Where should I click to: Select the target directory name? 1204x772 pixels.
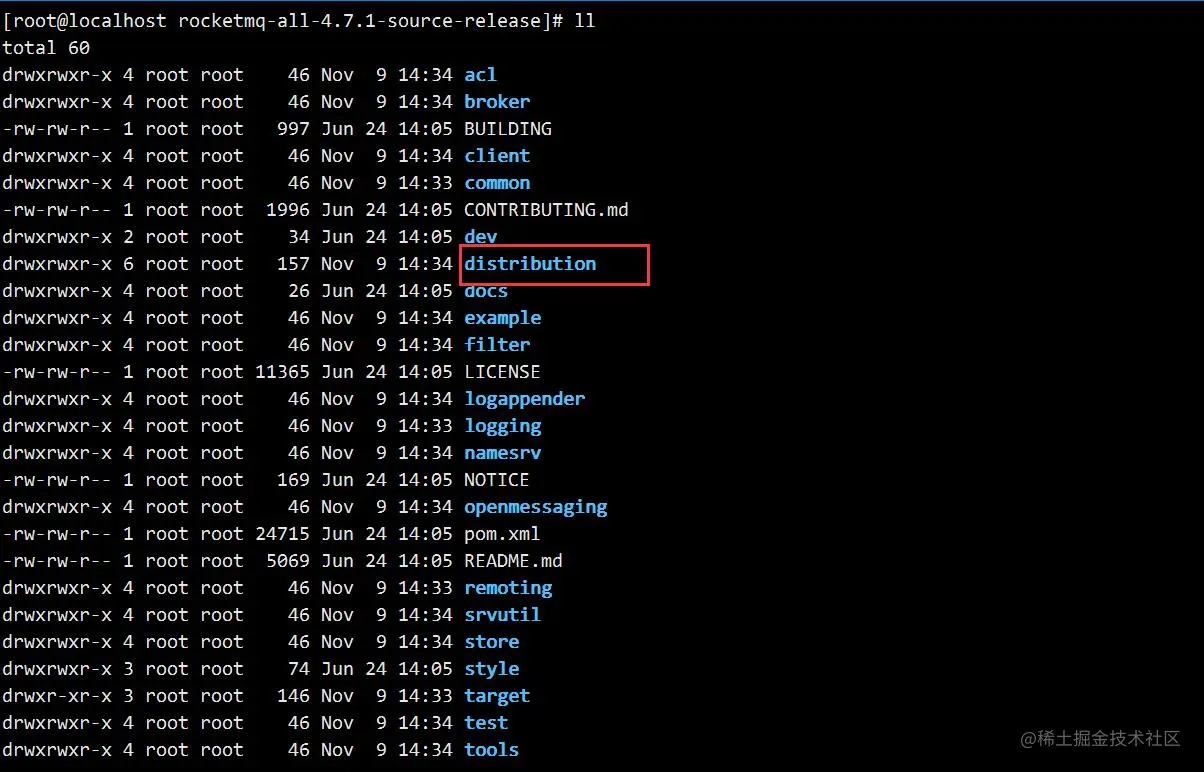497,696
